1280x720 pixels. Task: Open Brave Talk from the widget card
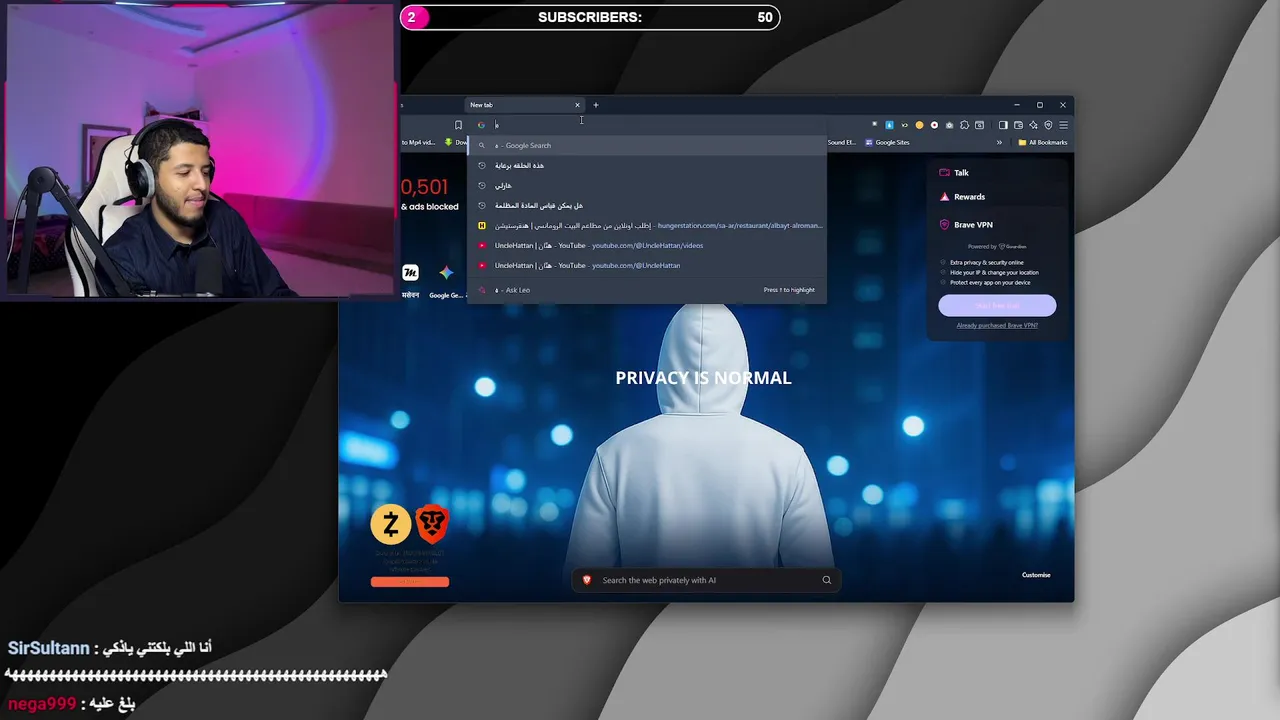pyautogui.click(x=961, y=173)
